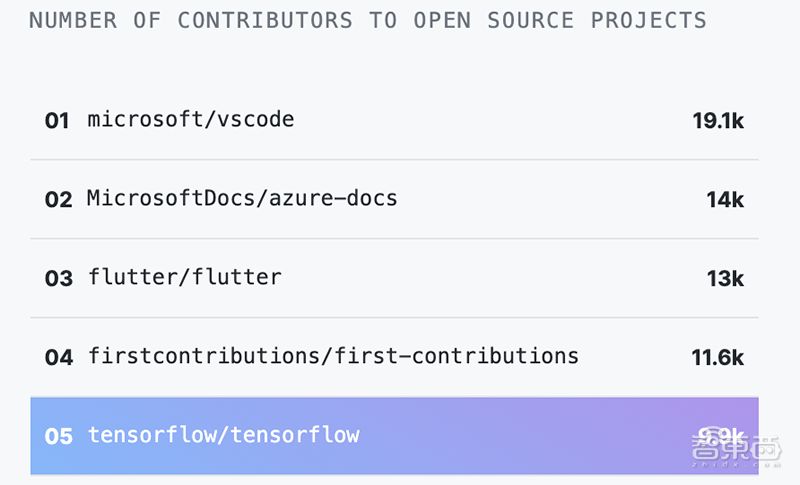The image size is (800, 485).
Task: Open the MicrosoftDocs/azure-docs repository link
Action: [x=242, y=198]
